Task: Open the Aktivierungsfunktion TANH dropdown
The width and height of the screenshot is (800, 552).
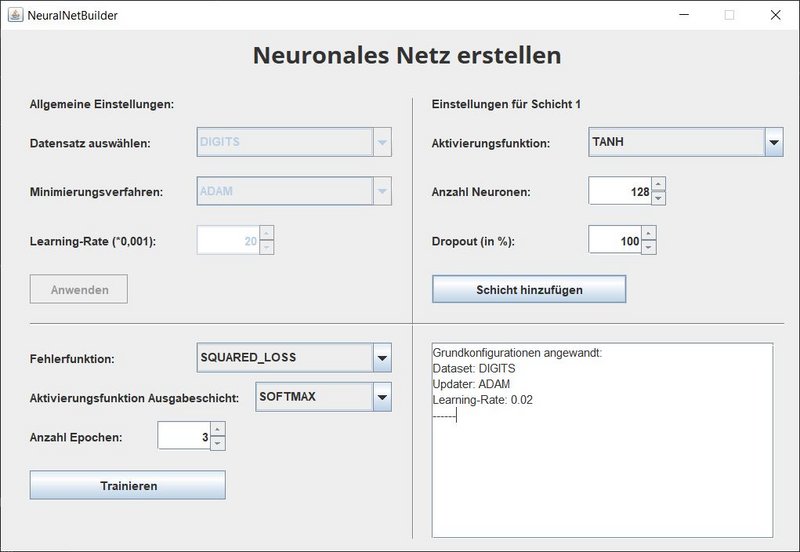Action: pos(773,143)
